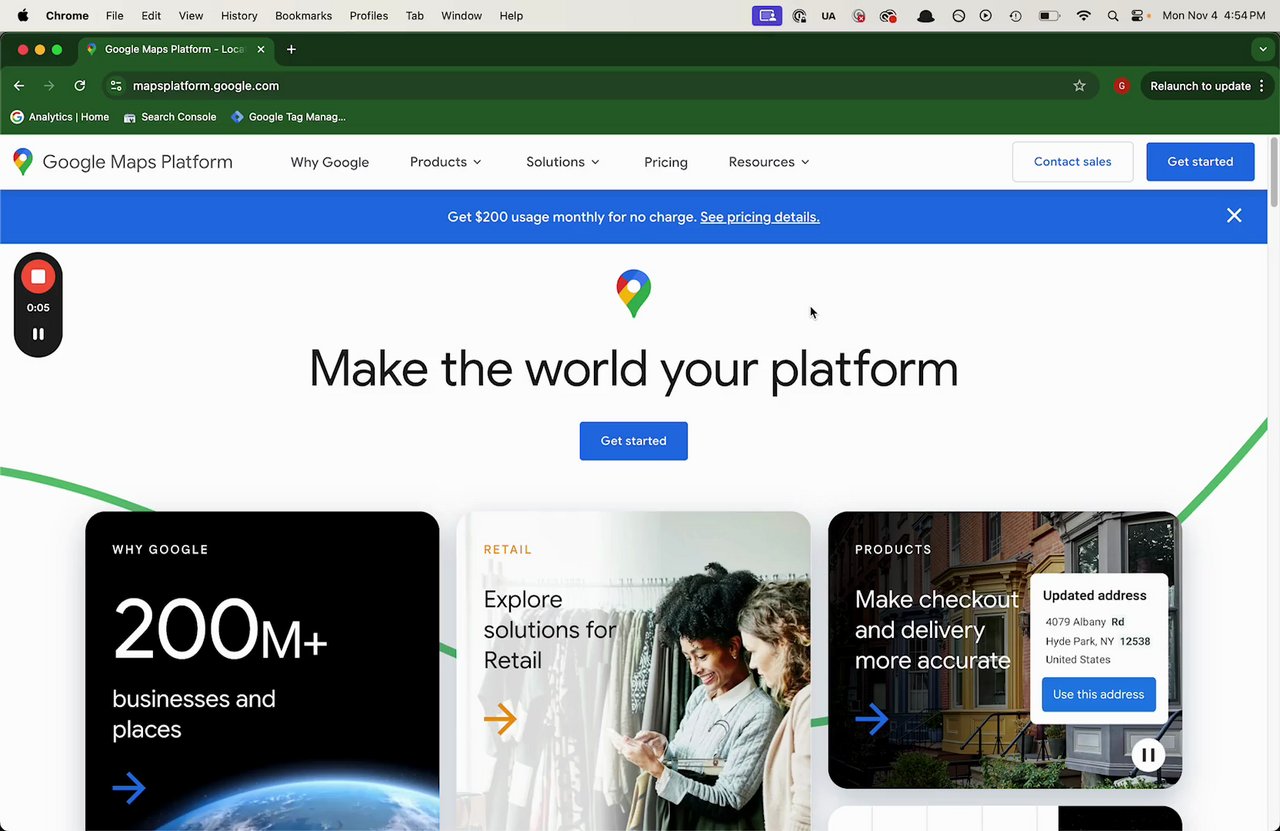Stop the screen recording with red button
This screenshot has height=831, width=1280.
pyautogui.click(x=38, y=276)
